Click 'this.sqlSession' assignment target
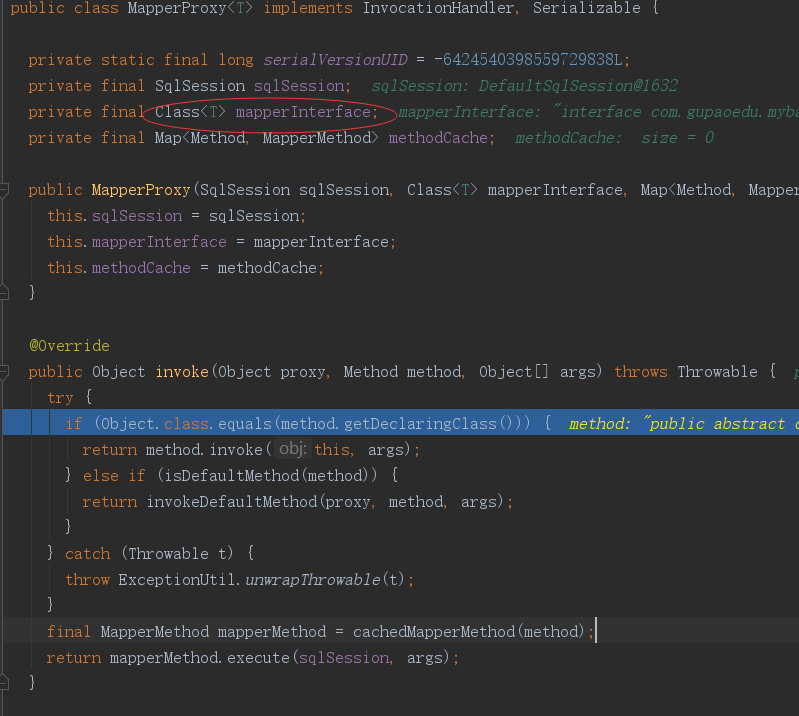Image resolution: width=799 pixels, height=716 pixels. point(115,216)
